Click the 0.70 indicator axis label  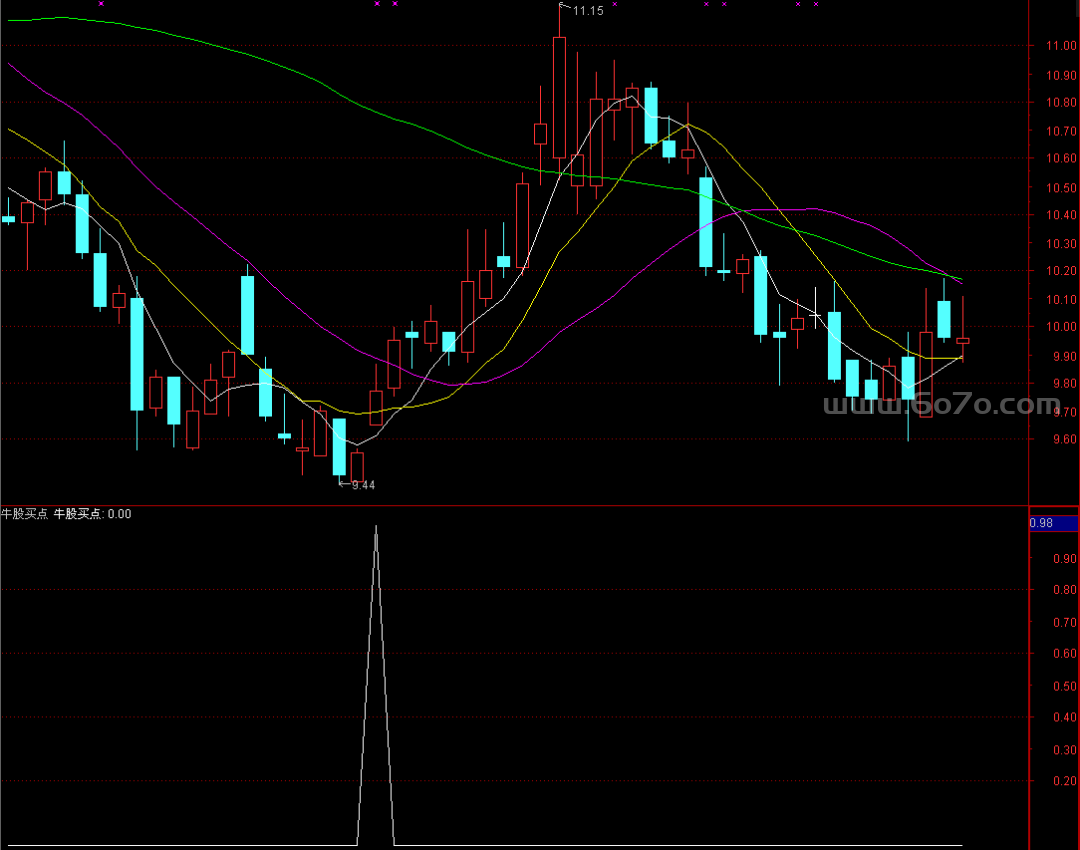click(1065, 622)
